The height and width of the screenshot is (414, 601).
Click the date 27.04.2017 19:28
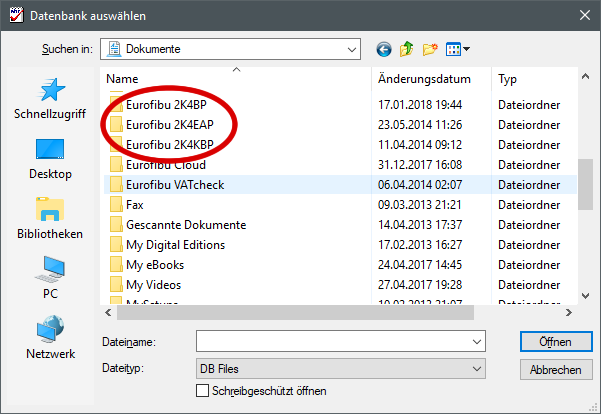pos(420,285)
